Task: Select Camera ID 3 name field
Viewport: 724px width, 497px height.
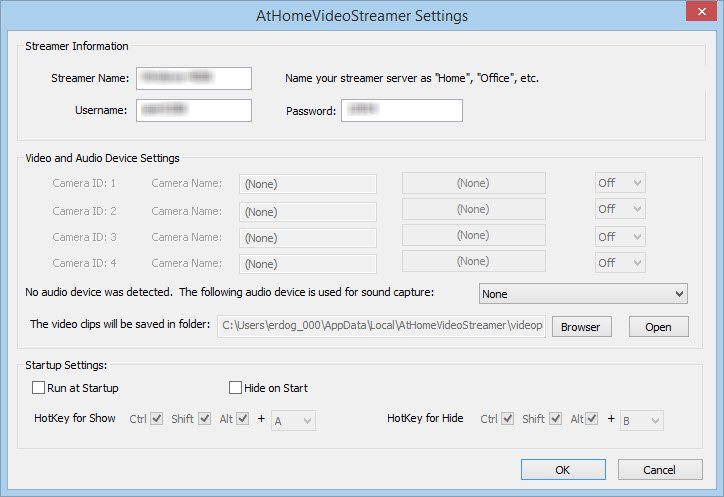Action: tap(308, 238)
